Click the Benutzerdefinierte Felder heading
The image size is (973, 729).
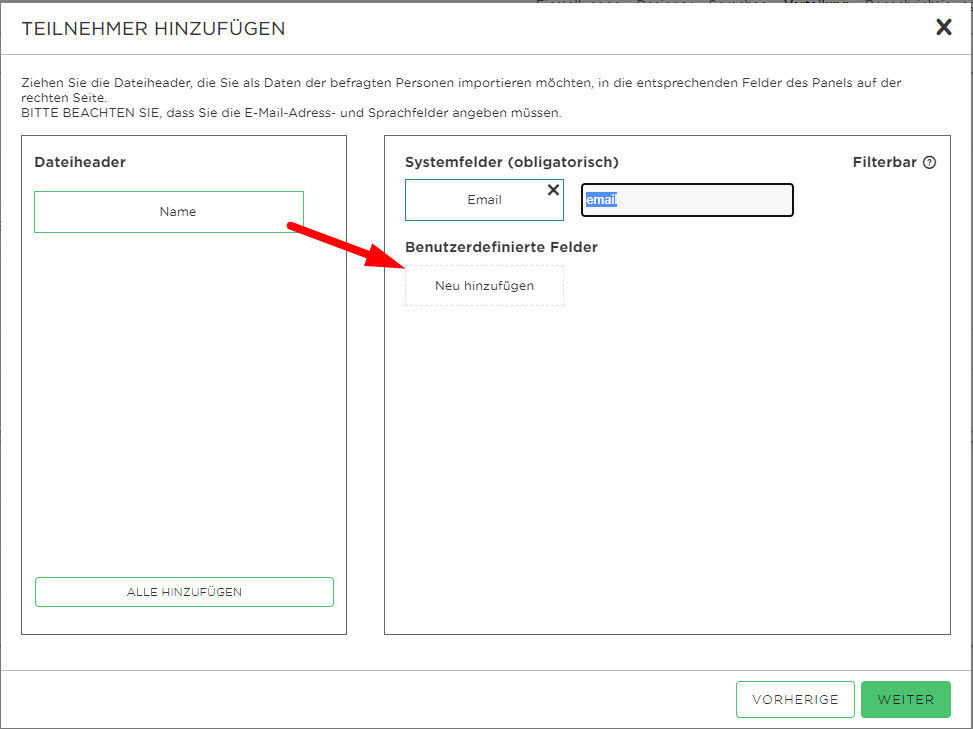pyautogui.click(x=501, y=247)
